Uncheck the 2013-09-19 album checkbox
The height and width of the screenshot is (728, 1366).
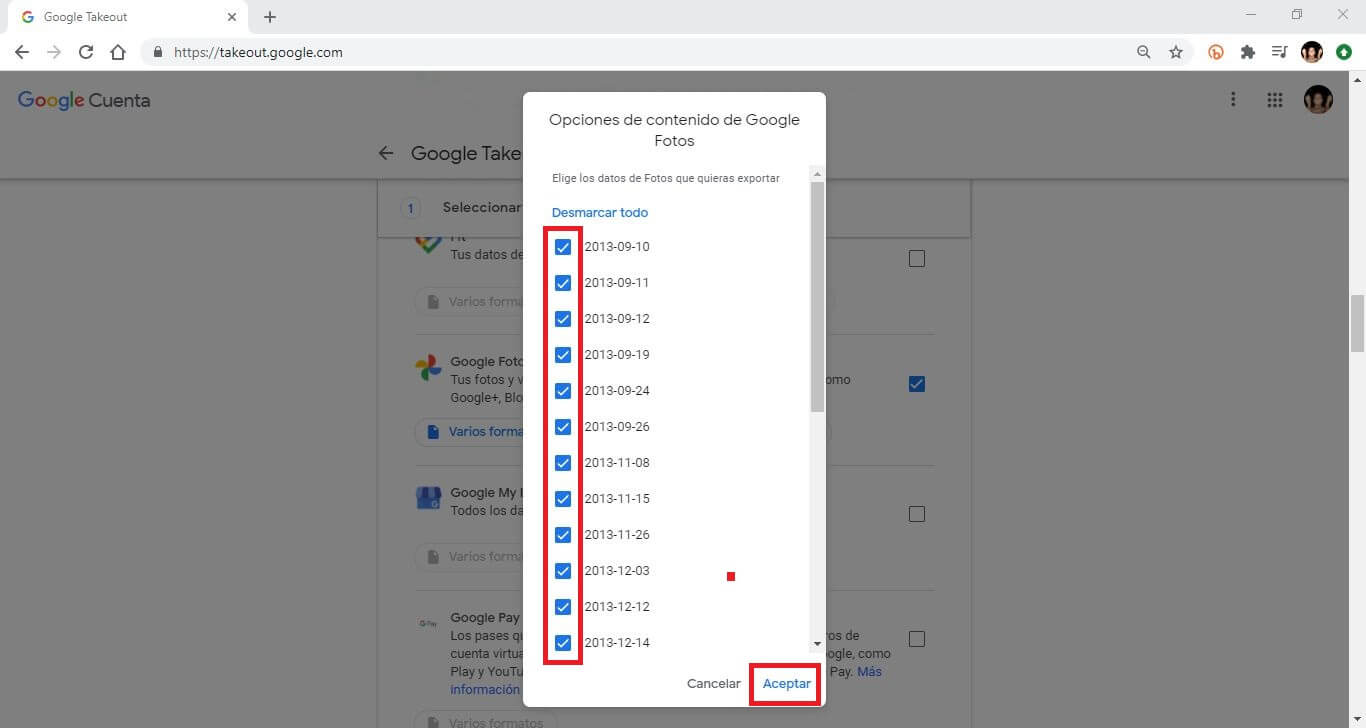pyautogui.click(x=563, y=355)
